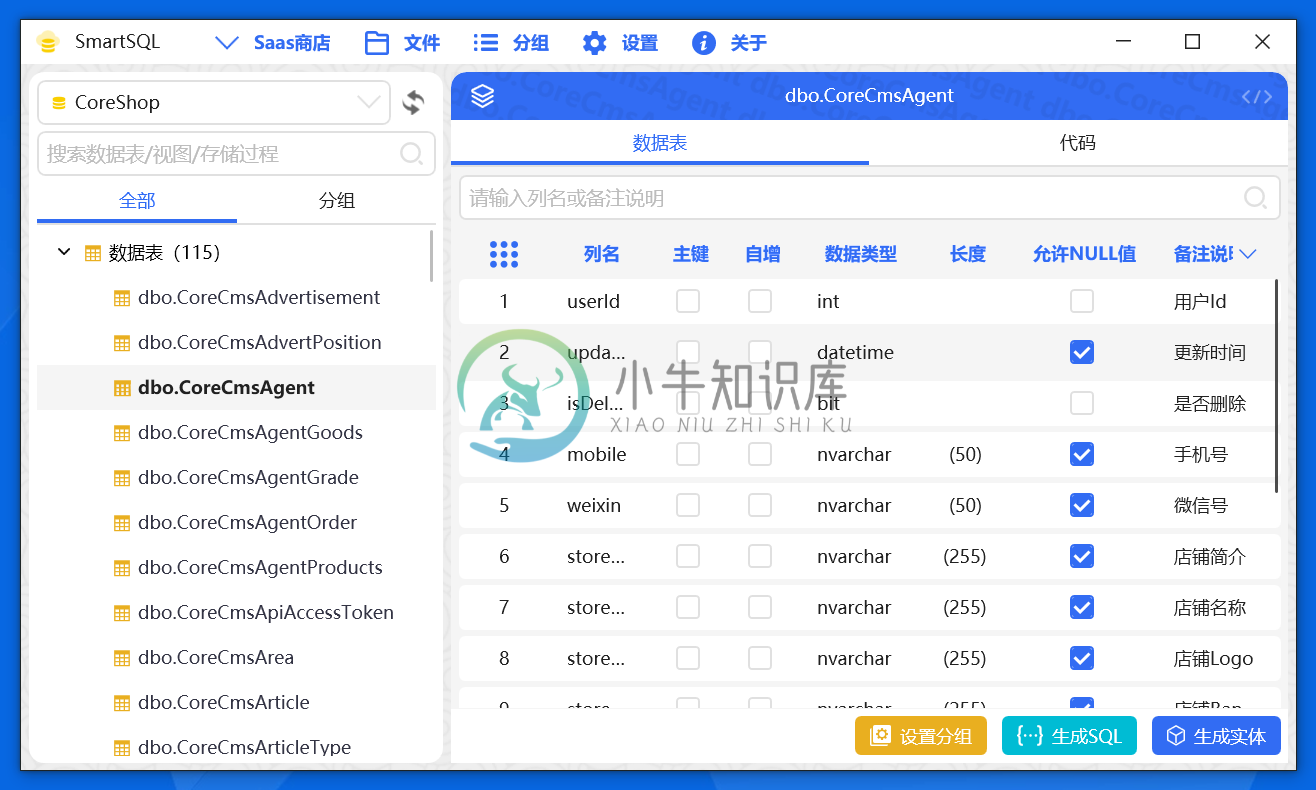Image resolution: width=1316 pixels, height=790 pixels.
Task: Click the table icon for dbo.CoreCmsAdvertPosition
Action: (122, 343)
